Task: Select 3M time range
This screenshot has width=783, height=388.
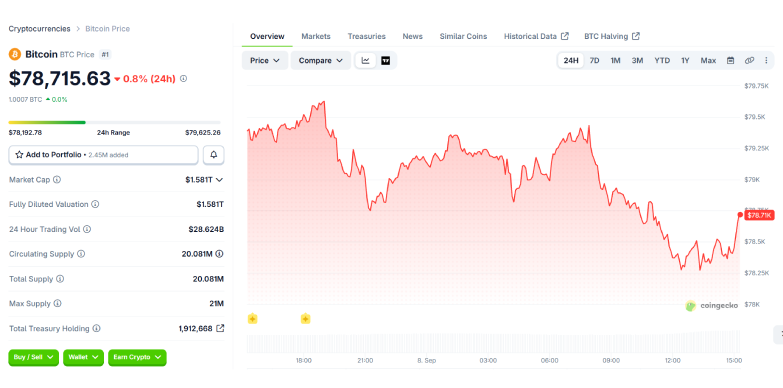Action: coord(637,60)
